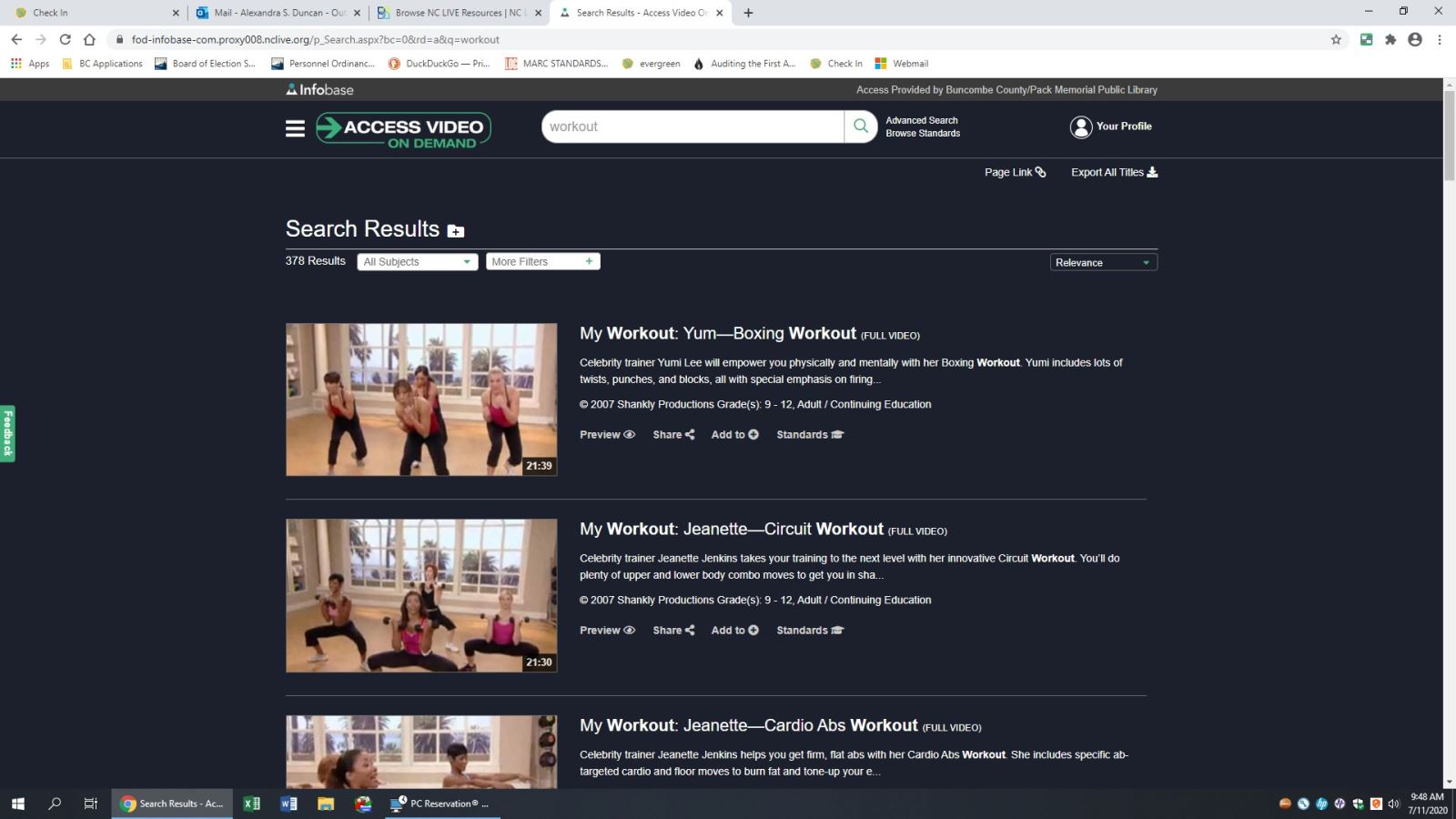
Task: Open MARC STANDARDS bookmark
Action: (x=556, y=64)
